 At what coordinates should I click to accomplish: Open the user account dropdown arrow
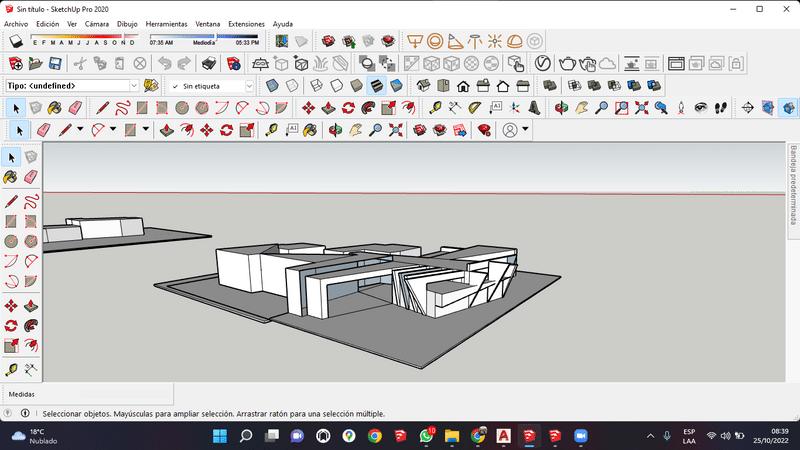(x=525, y=130)
